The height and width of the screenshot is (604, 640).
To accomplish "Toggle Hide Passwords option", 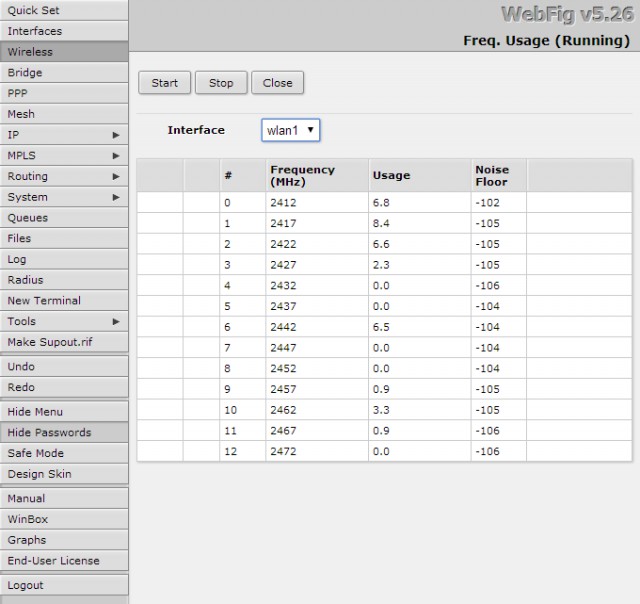I will (64, 433).
